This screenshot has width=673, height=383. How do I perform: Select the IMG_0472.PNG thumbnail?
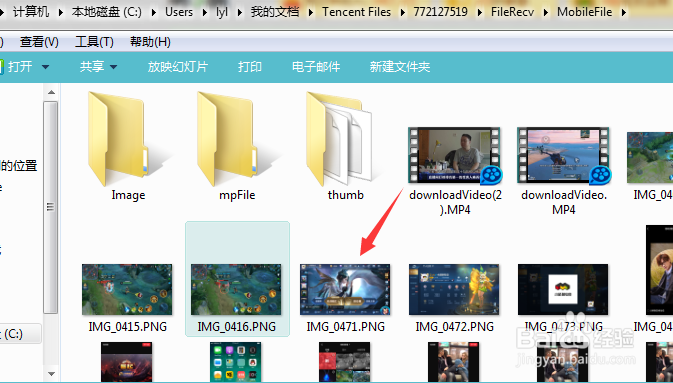coord(454,289)
